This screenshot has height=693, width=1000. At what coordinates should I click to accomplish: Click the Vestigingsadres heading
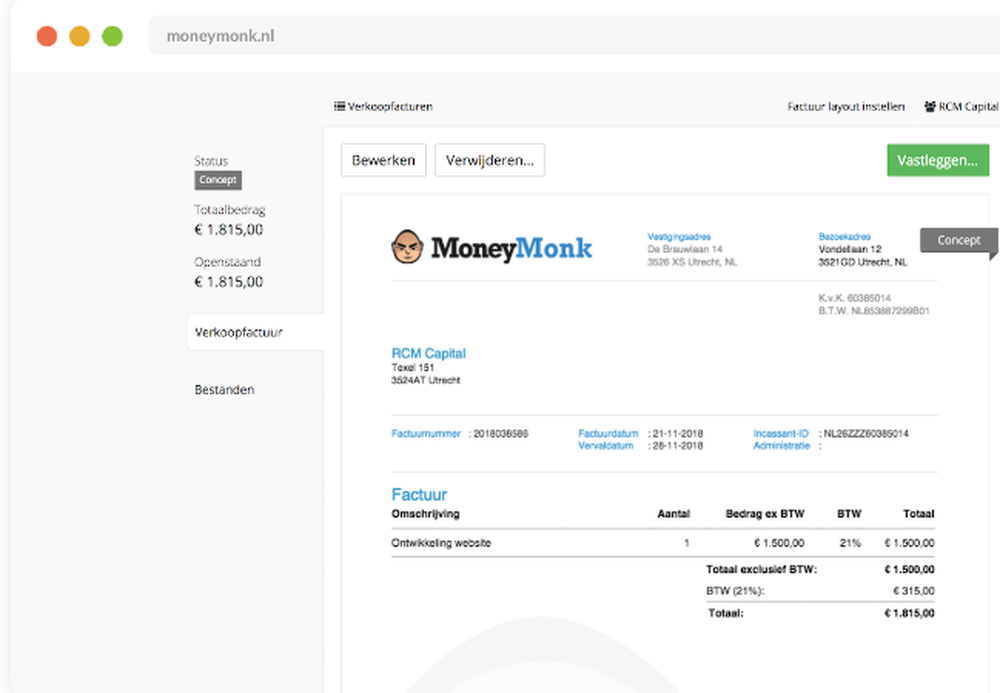tap(679, 237)
